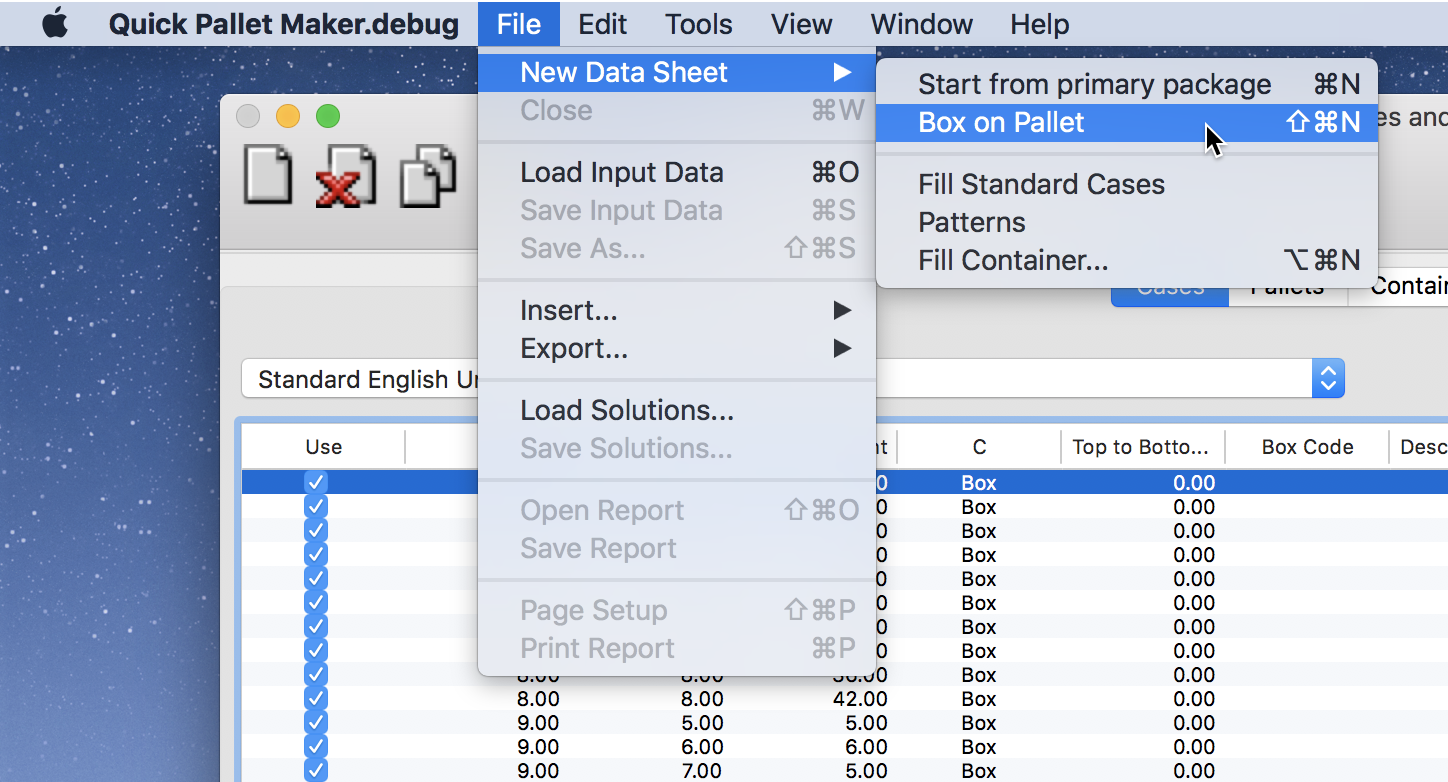Image resolution: width=1448 pixels, height=782 pixels.
Task: Uncheck the Use checkbox in the highlighted first row
Action: (x=316, y=482)
